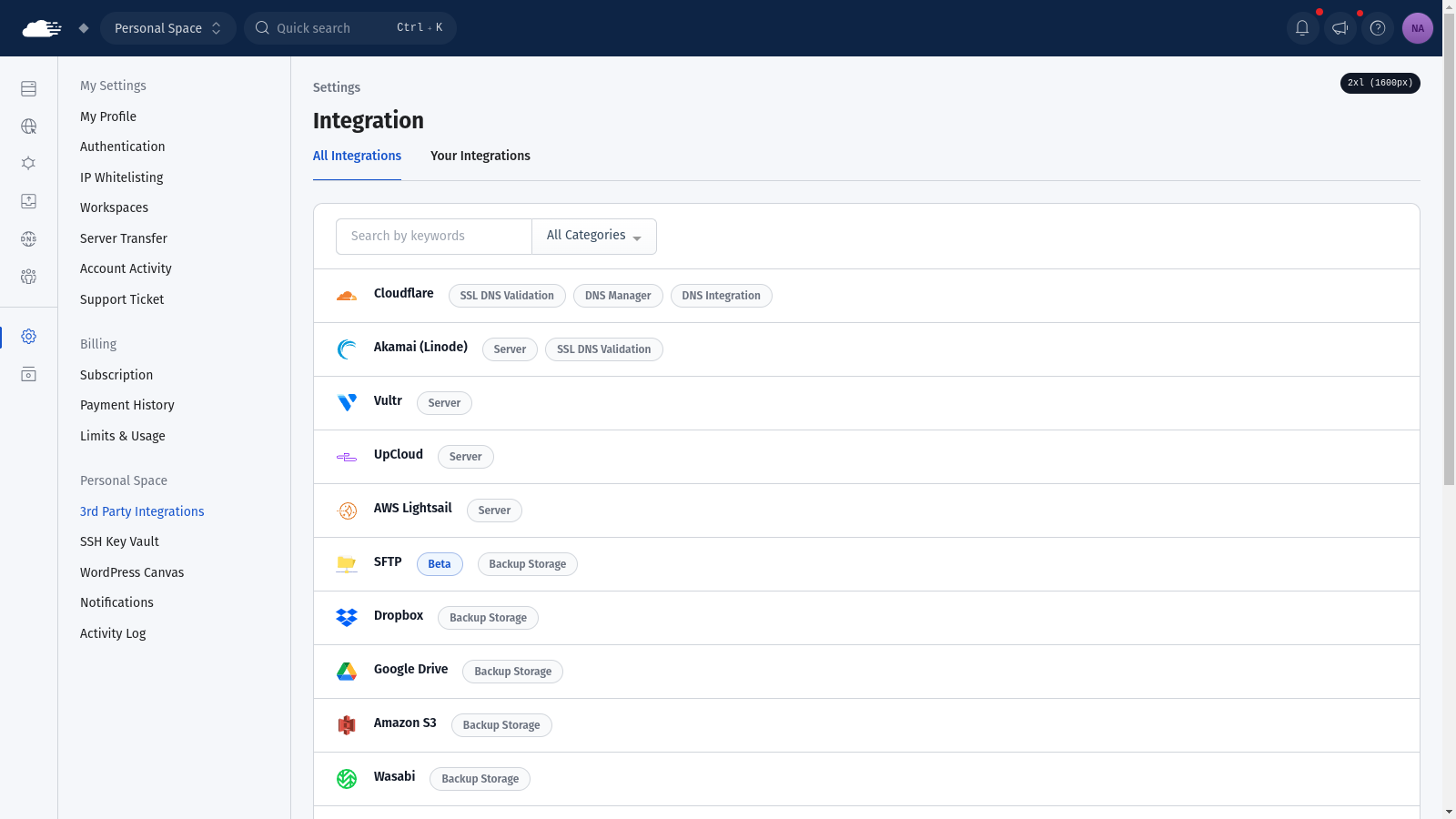1456x819 pixels.
Task: Click the Cloudflare logo icon
Action: pyautogui.click(x=347, y=296)
